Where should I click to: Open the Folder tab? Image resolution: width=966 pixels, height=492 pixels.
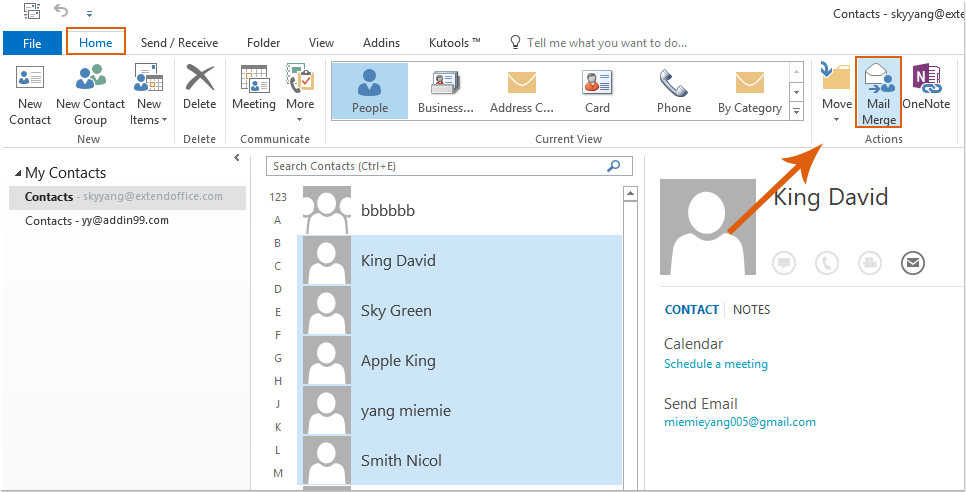tap(264, 42)
